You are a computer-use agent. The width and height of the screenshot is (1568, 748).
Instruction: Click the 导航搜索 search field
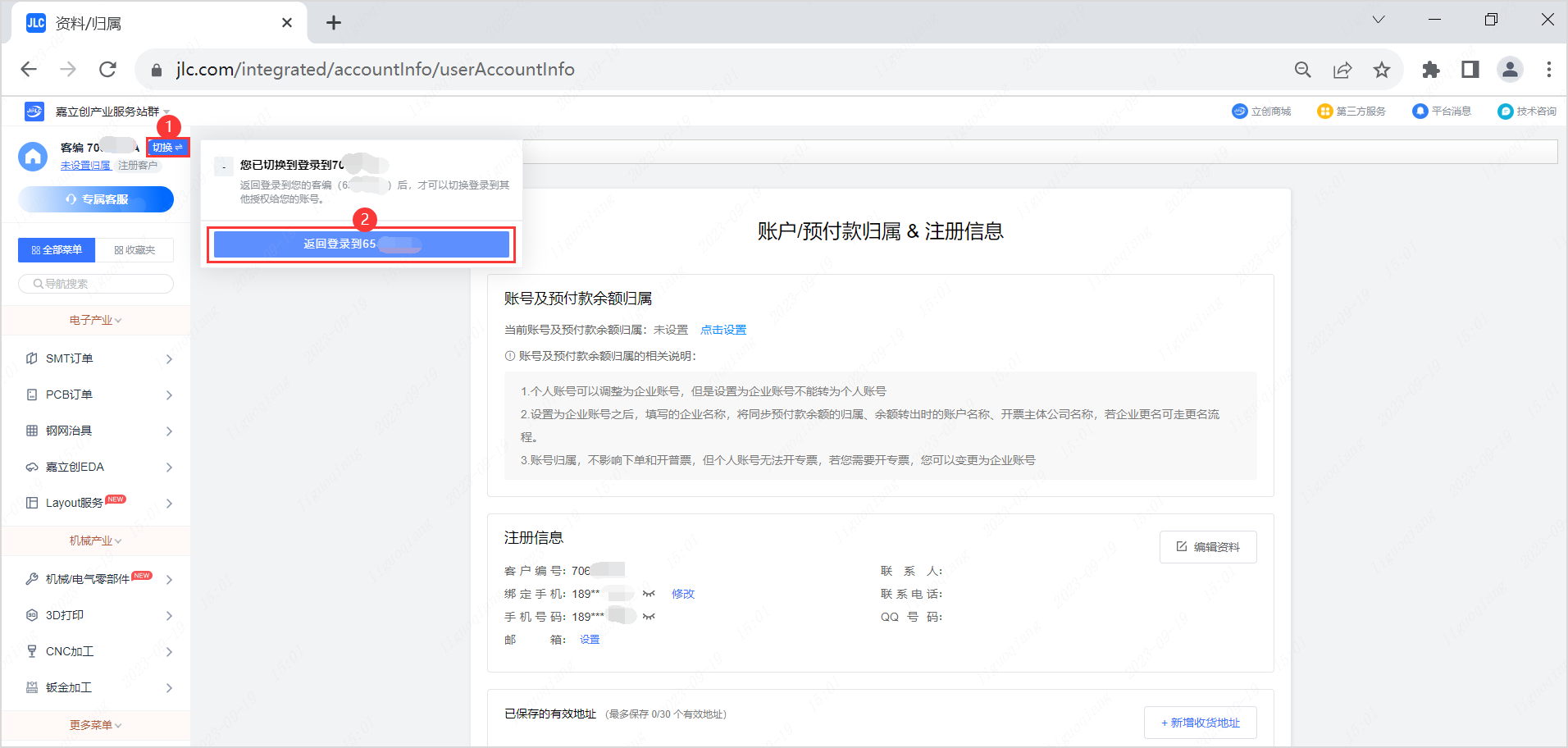(x=96, y=284)
